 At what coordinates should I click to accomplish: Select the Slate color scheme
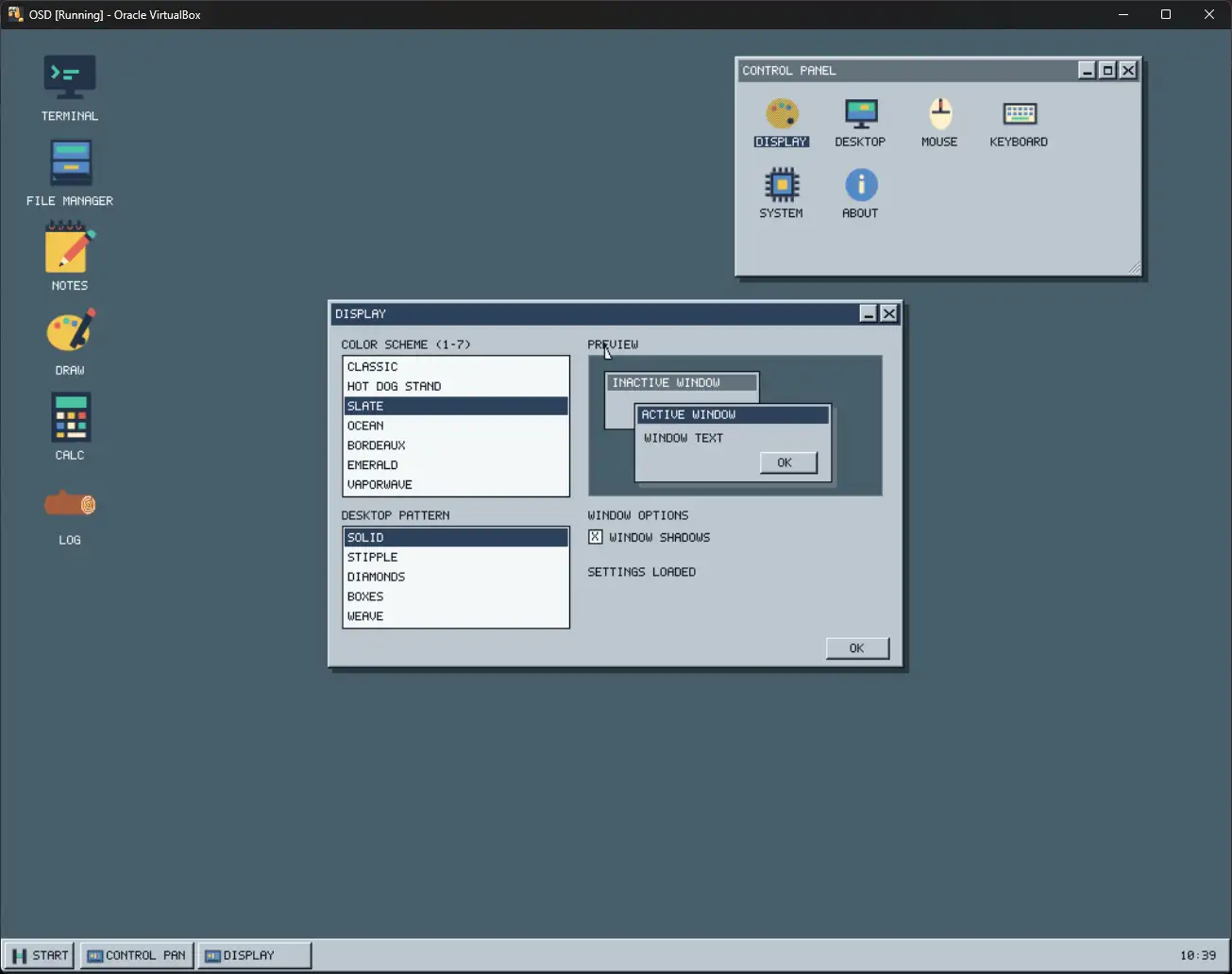456,406
